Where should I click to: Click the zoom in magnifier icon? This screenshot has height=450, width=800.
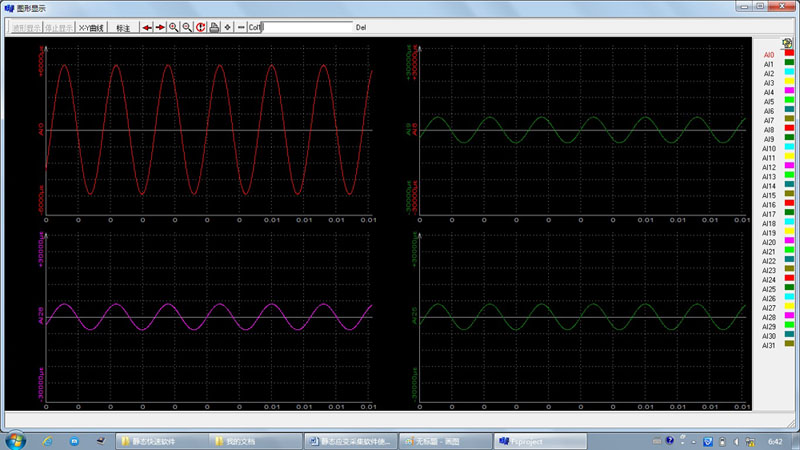tap(174, 27)
